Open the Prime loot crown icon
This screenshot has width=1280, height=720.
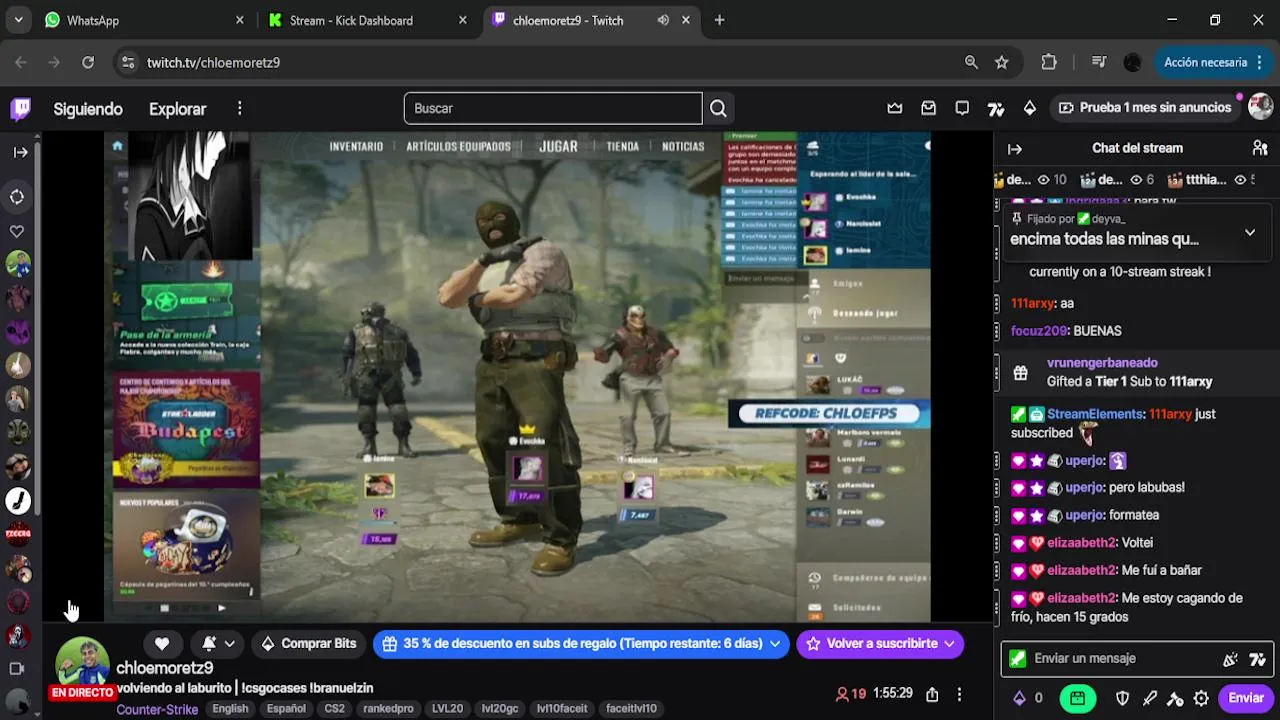tap(895, 108)
